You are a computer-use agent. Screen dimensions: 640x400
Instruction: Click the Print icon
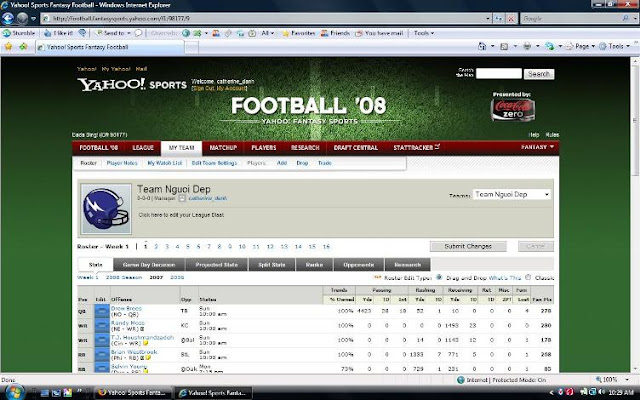coord(527,47)
